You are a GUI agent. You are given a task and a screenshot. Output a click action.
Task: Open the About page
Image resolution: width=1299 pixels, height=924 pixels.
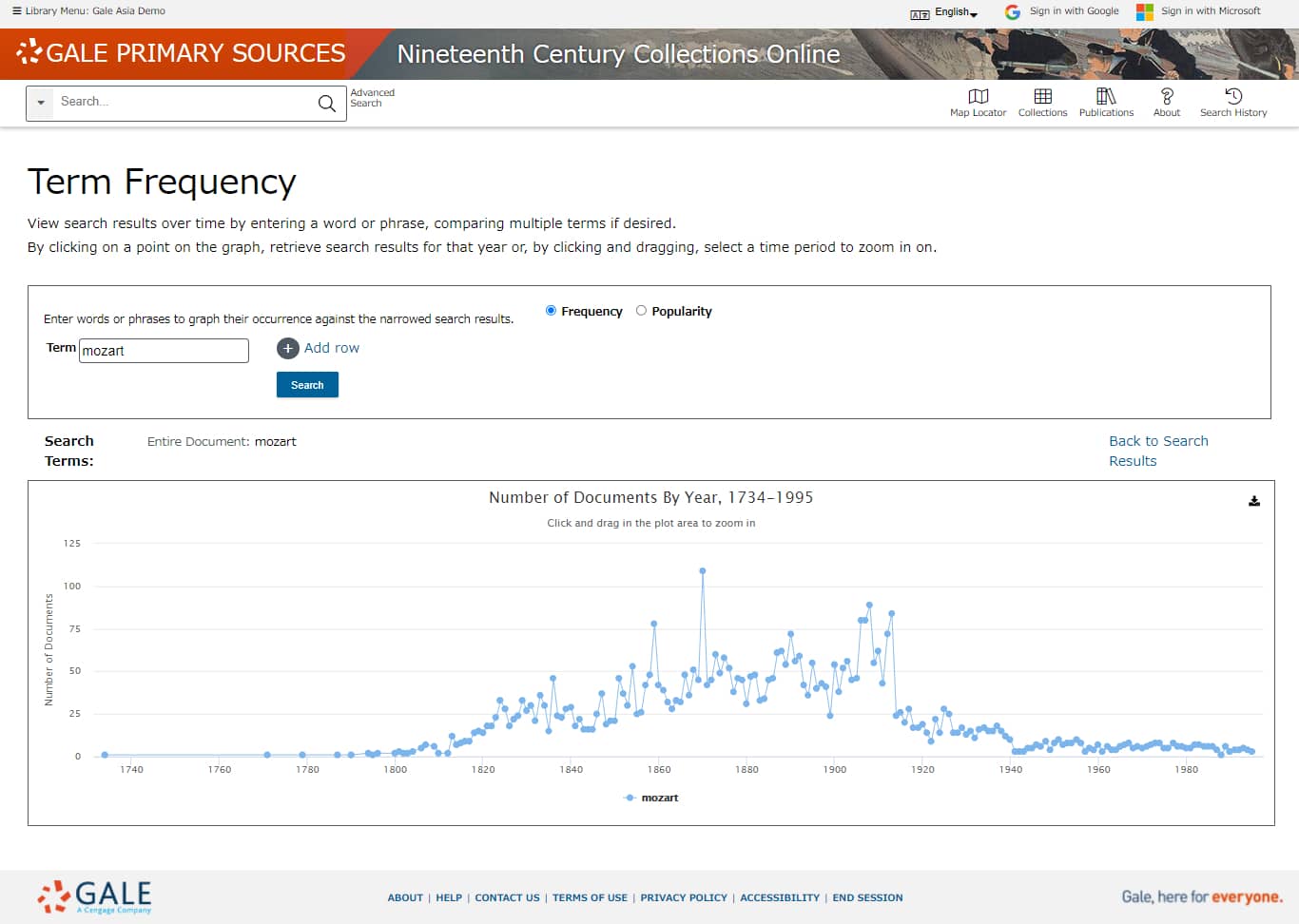coord(1167,103)
